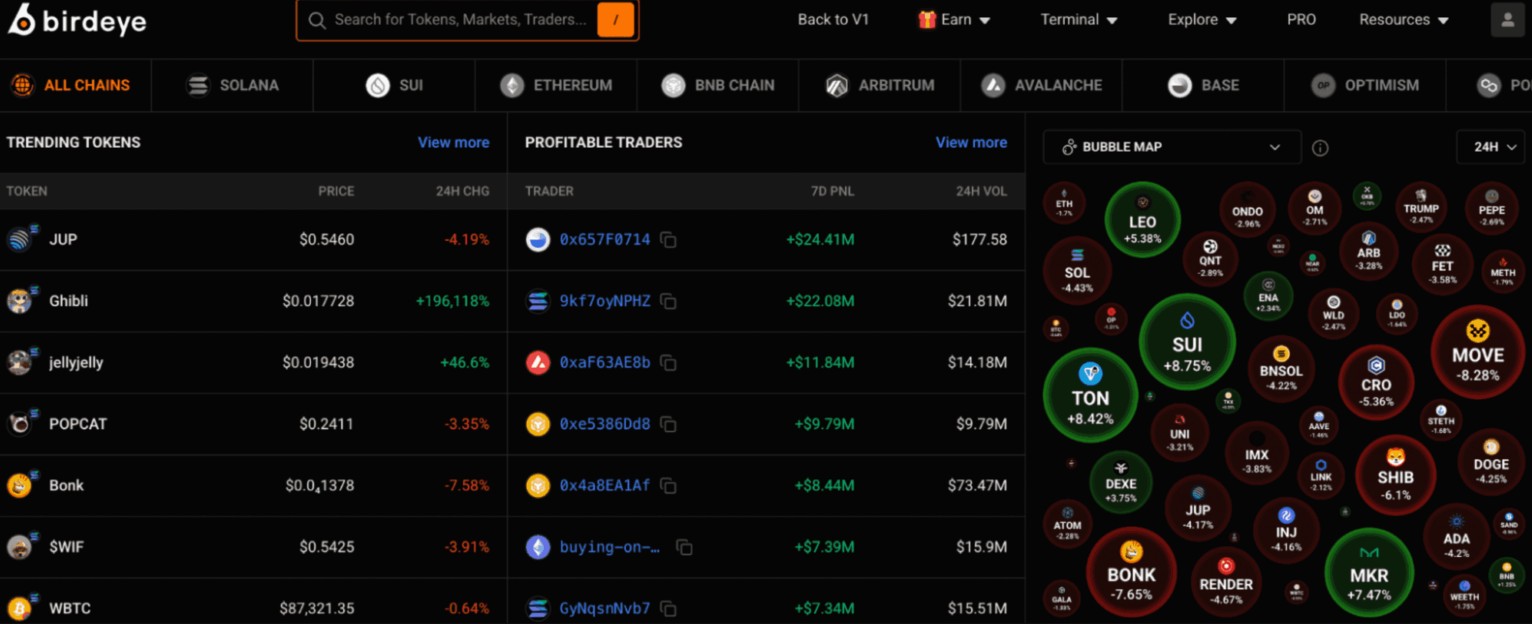Click View more for Trending Tokens
This screenshot has height=624, width=1532.
click(x=453, y=142)
